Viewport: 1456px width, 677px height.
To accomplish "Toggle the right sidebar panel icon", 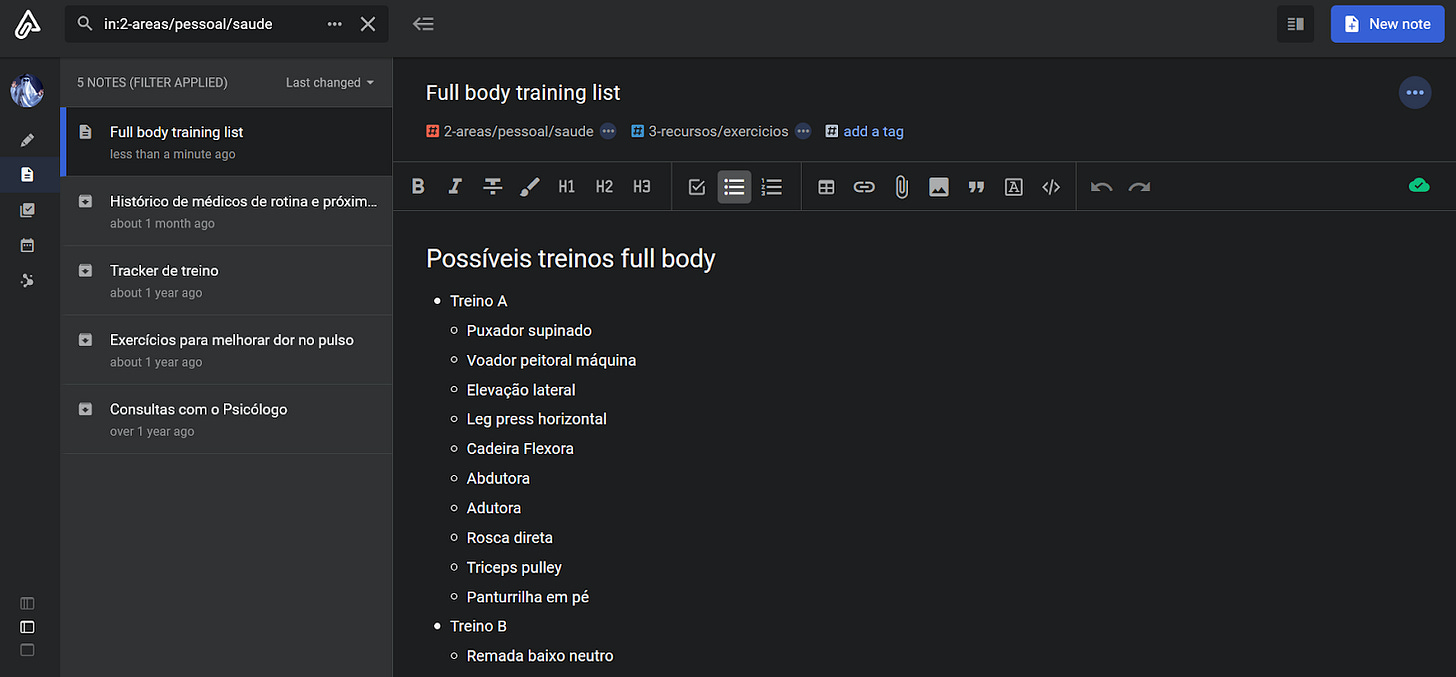I will point(1295,24).
